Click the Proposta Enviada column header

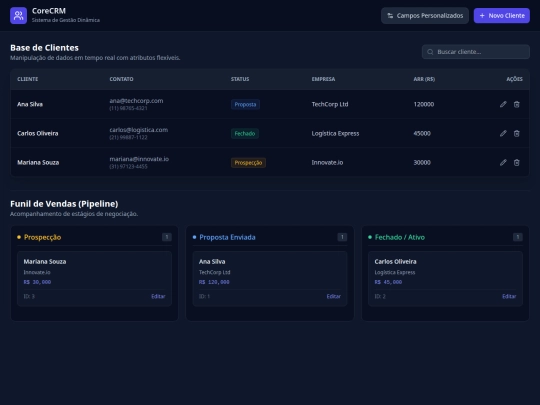click(x=227, y=237)
